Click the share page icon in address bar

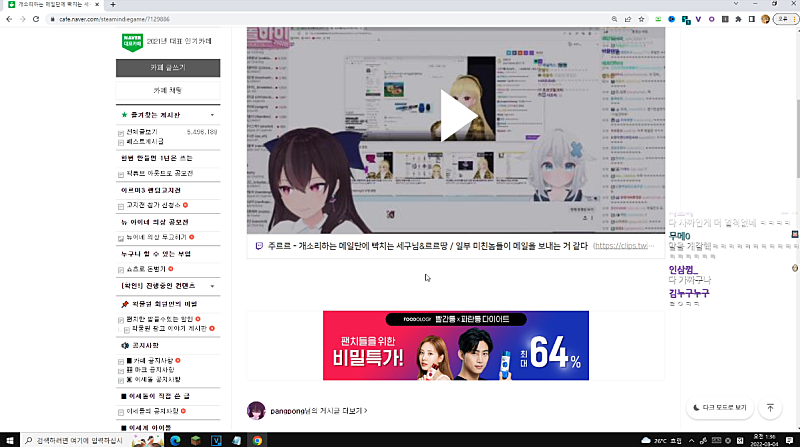point(628,19)
